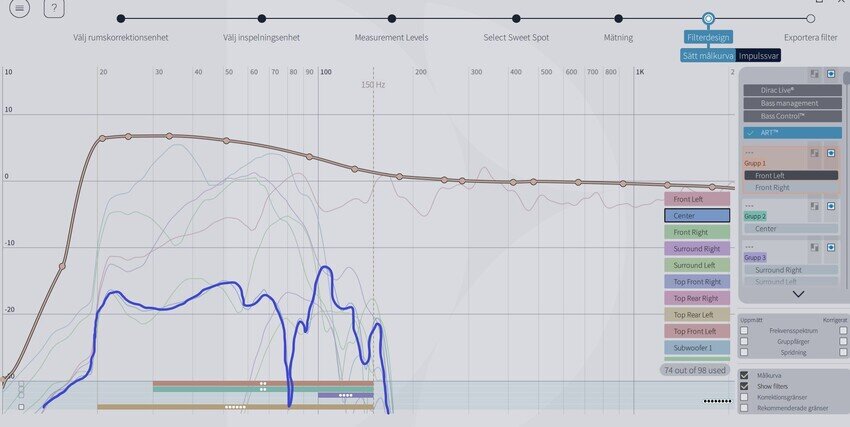This screenshot has width=850, height=427.
Task: Open the hamburger menu icon
Action: (20, 8)
